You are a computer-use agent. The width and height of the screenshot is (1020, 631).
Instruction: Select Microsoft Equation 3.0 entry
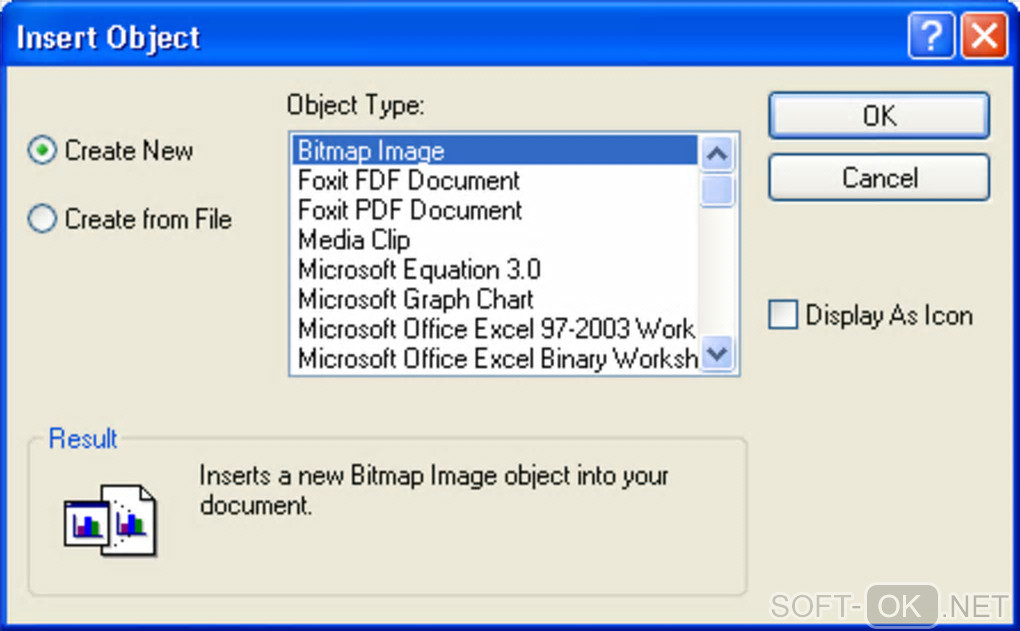pos(494,269)
